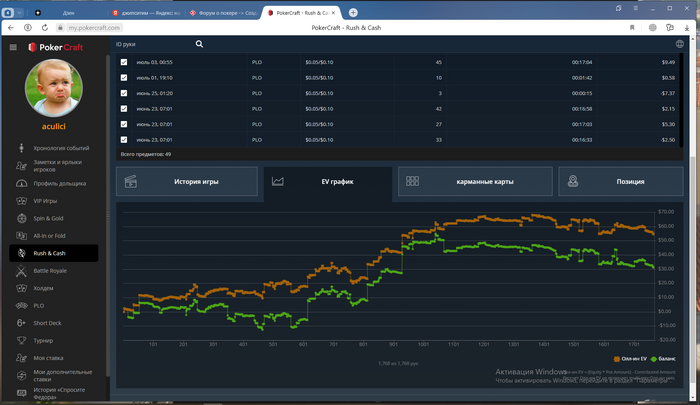
Task: Uncheck the 27-hand июнь 23 session
Action: click(124, 124)
